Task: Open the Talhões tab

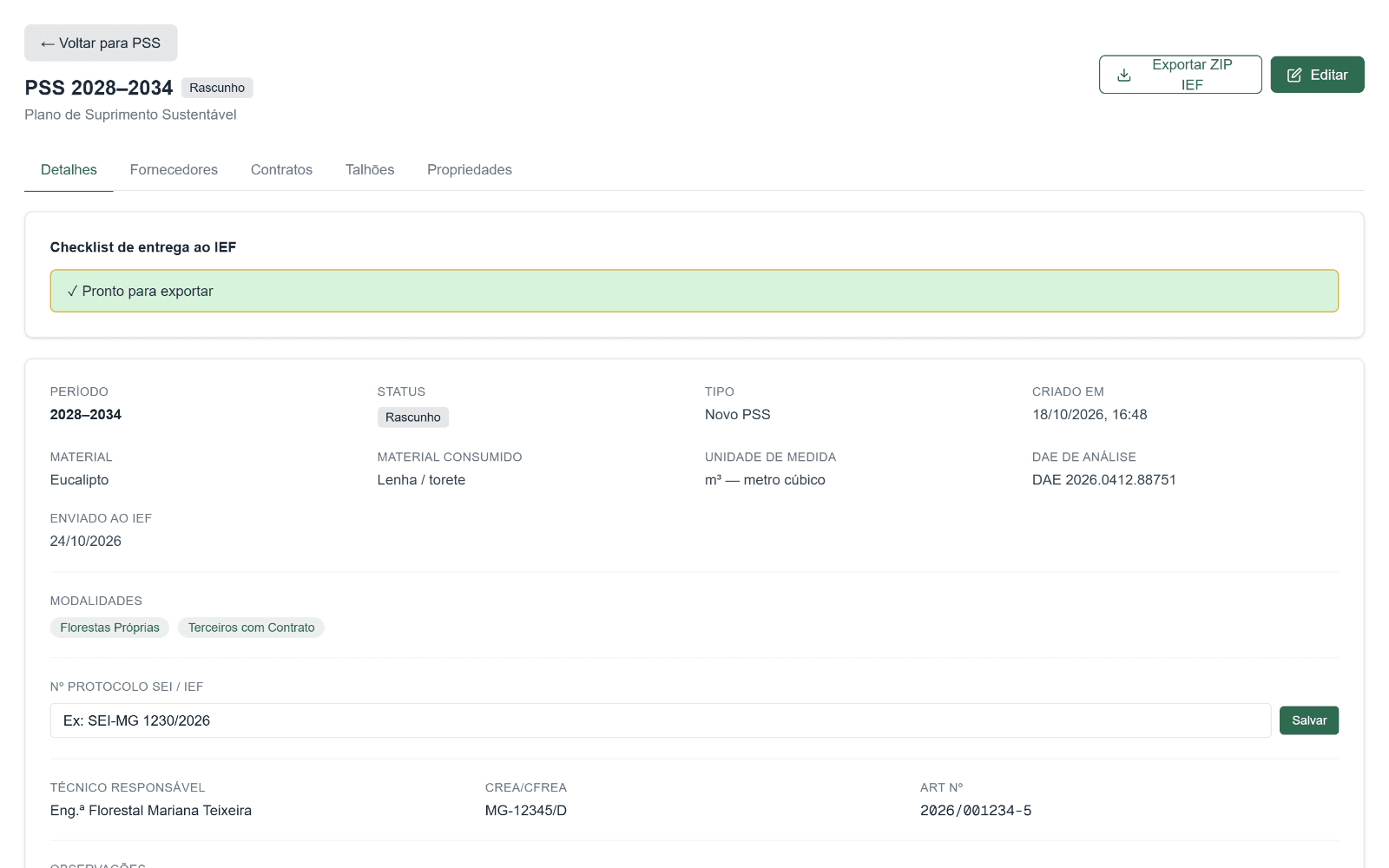Action: 370,169
